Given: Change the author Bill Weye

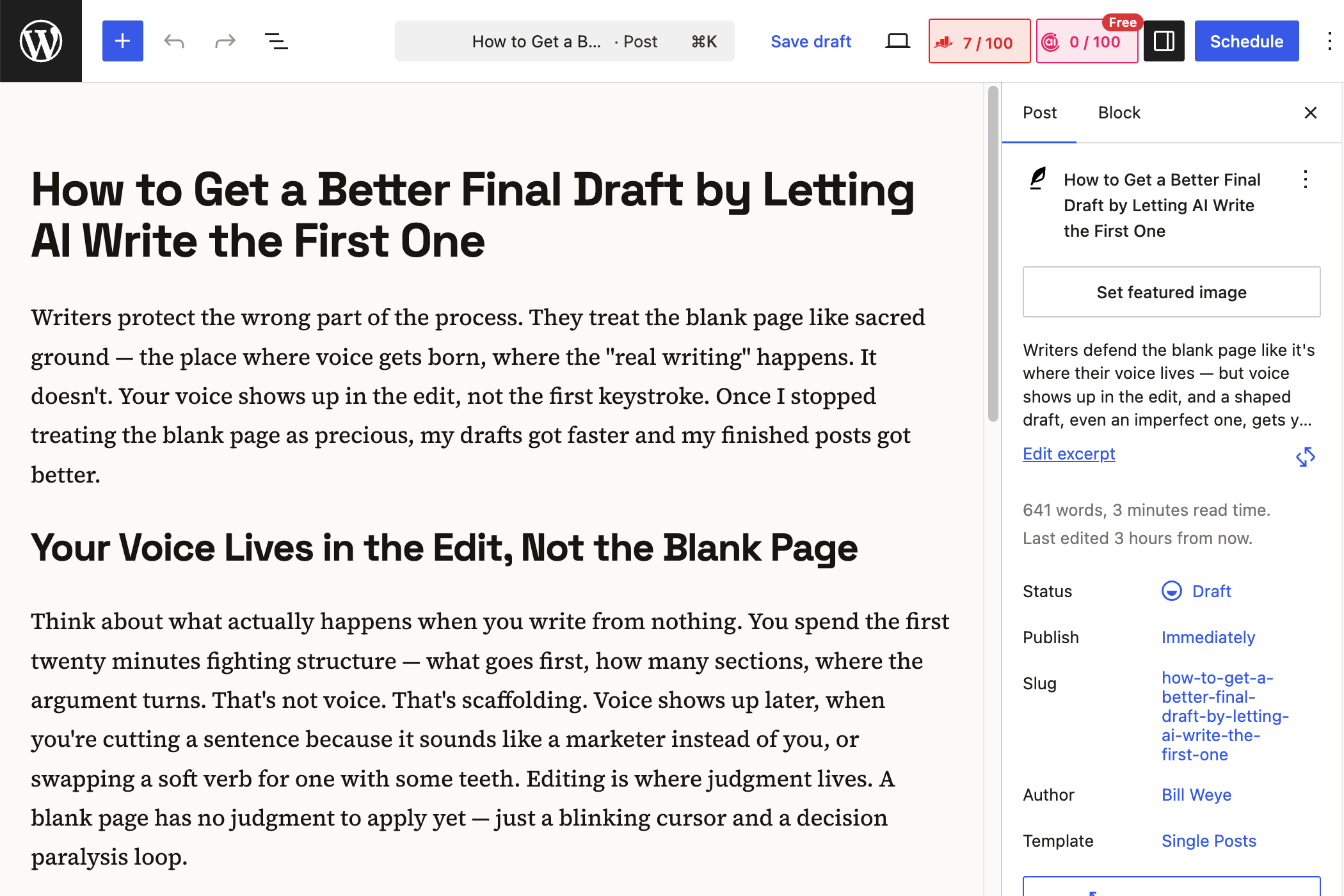Looking at the screenshot, I should (x=1196, y=795).
